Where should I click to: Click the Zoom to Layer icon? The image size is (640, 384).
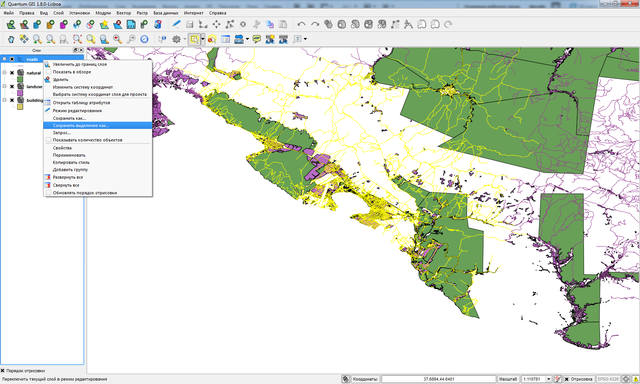click(104, 39)
